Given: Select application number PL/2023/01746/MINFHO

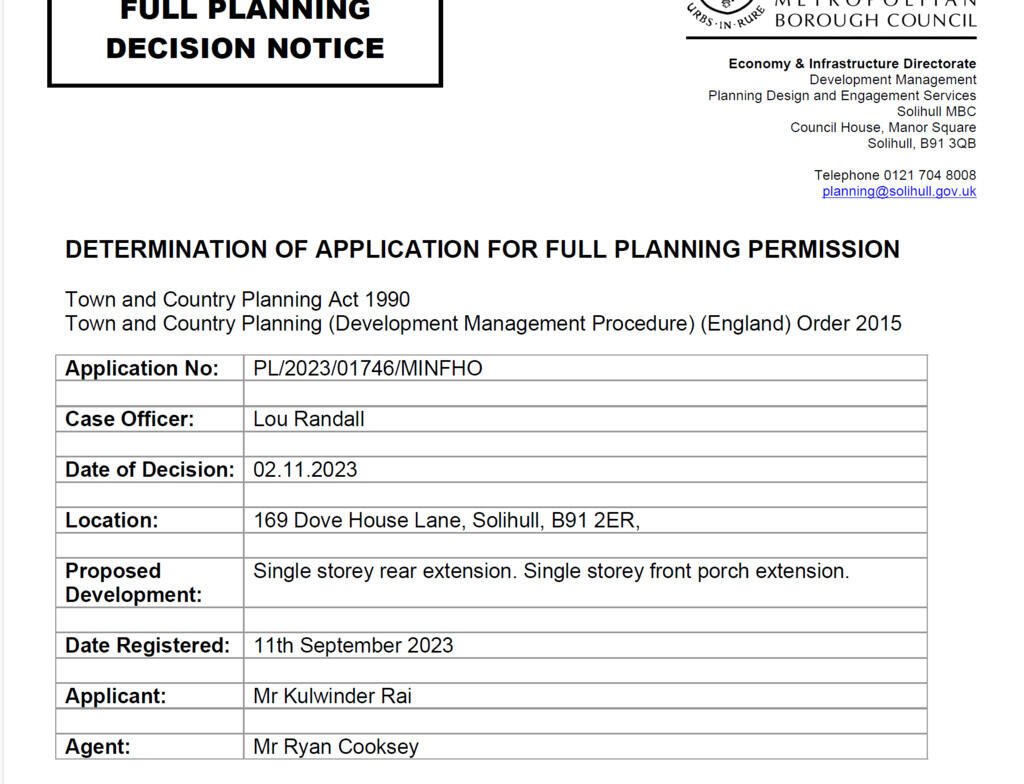Looking at the screenshot, I should point(368,368).
